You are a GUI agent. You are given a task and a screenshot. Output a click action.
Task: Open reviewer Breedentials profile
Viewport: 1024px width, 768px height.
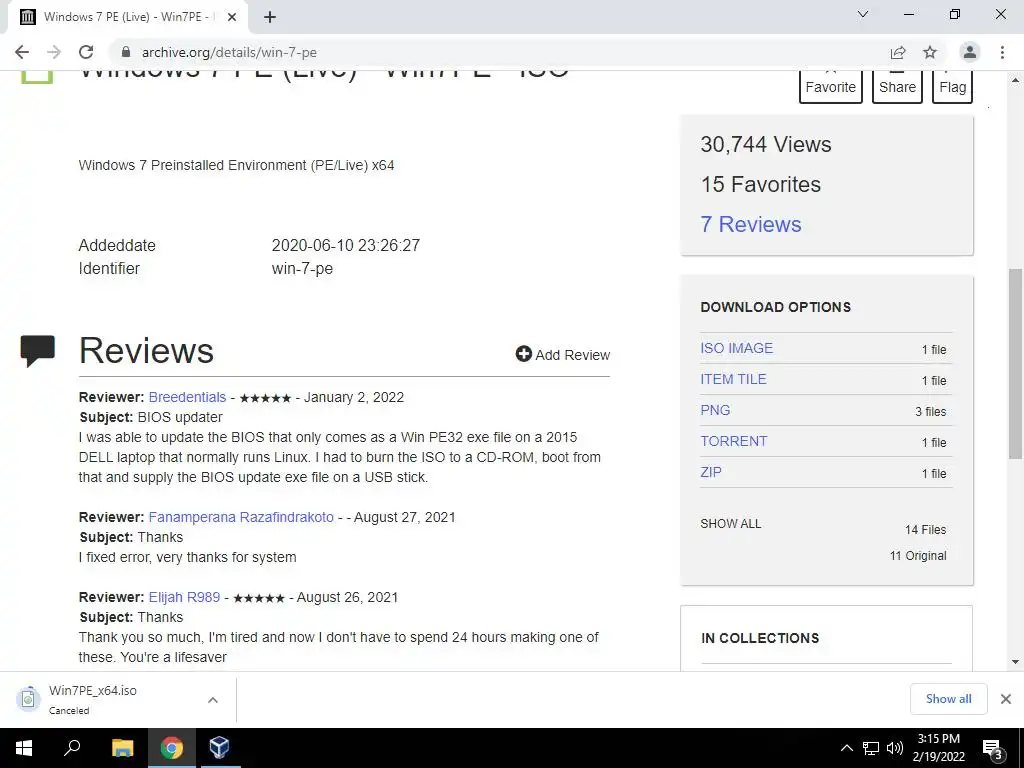(x=187, y=397)
